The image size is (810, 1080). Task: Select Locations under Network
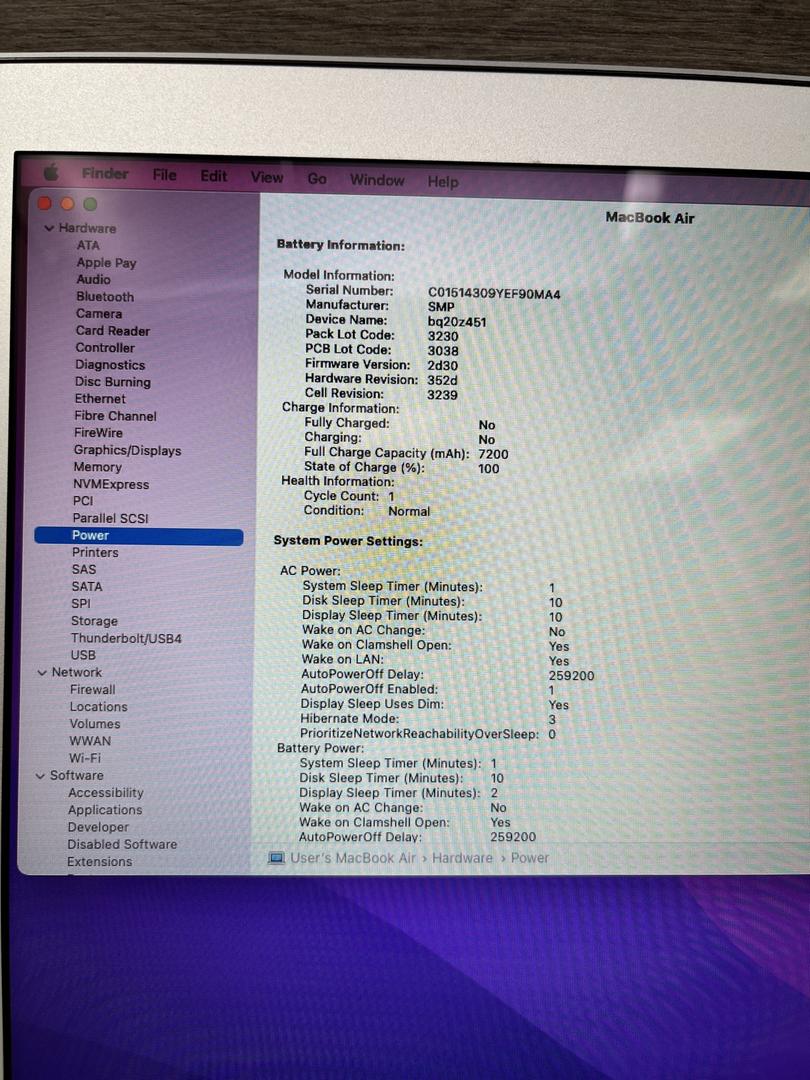pos(98,707)
